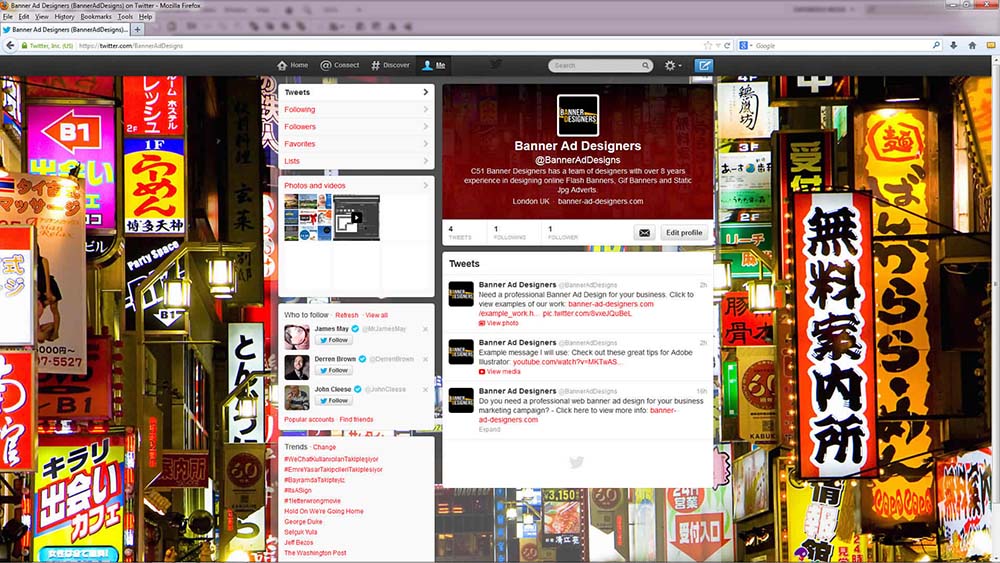
Task: Go back with the Firefox back arrow
Action: click(x=10, y=45)
